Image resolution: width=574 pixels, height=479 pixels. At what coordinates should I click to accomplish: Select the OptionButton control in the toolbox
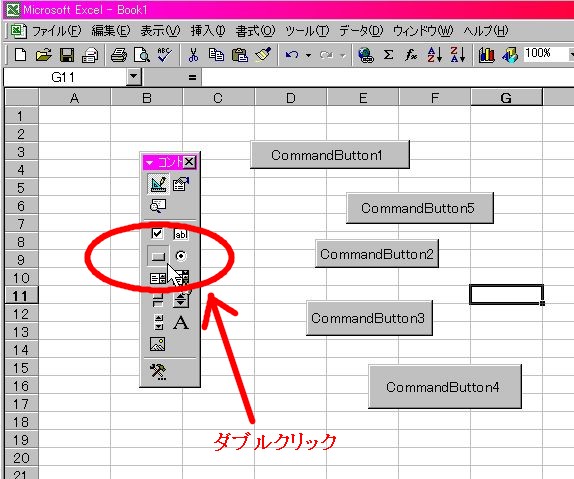181,256
